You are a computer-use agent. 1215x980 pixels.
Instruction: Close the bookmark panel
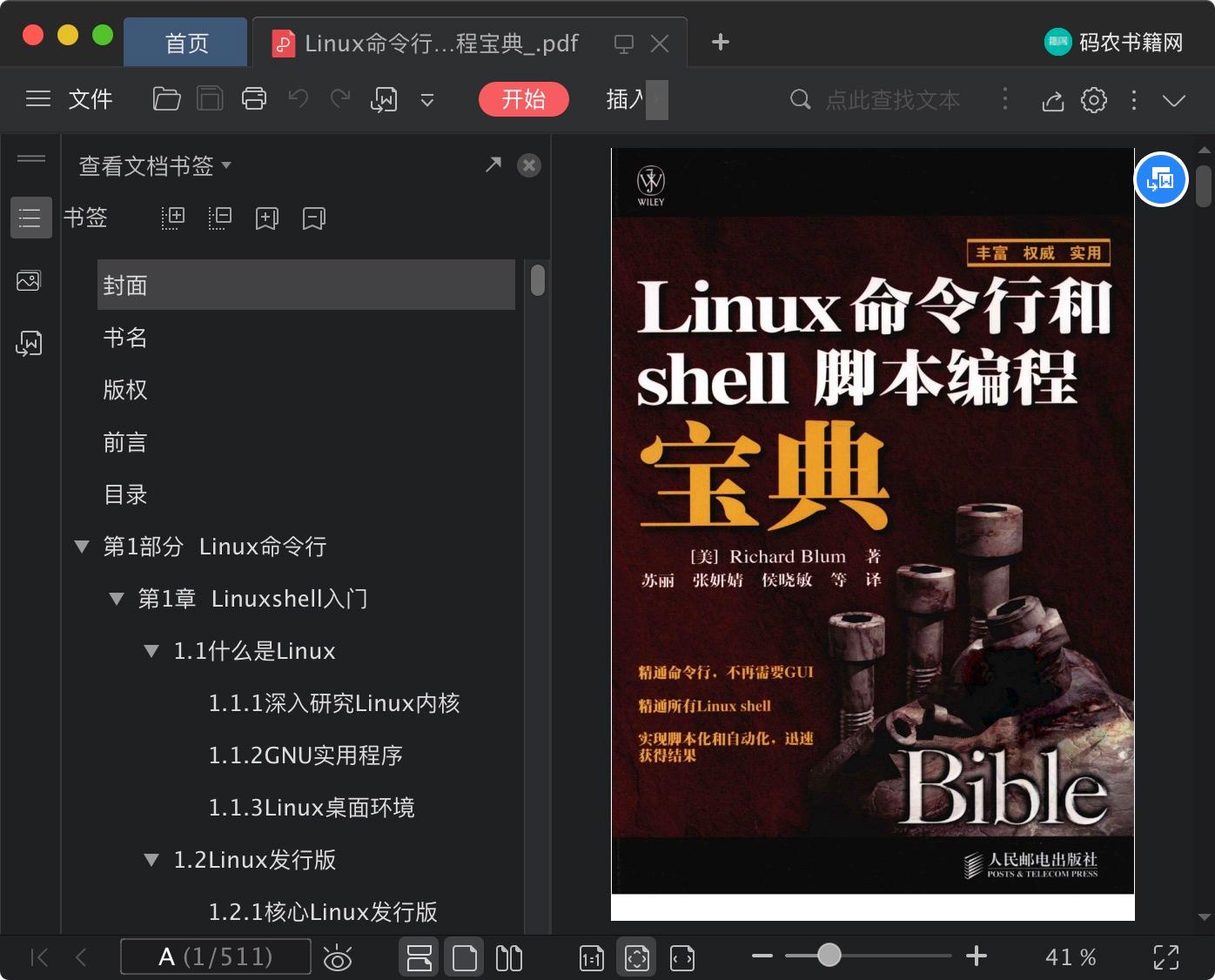[529, 165]
